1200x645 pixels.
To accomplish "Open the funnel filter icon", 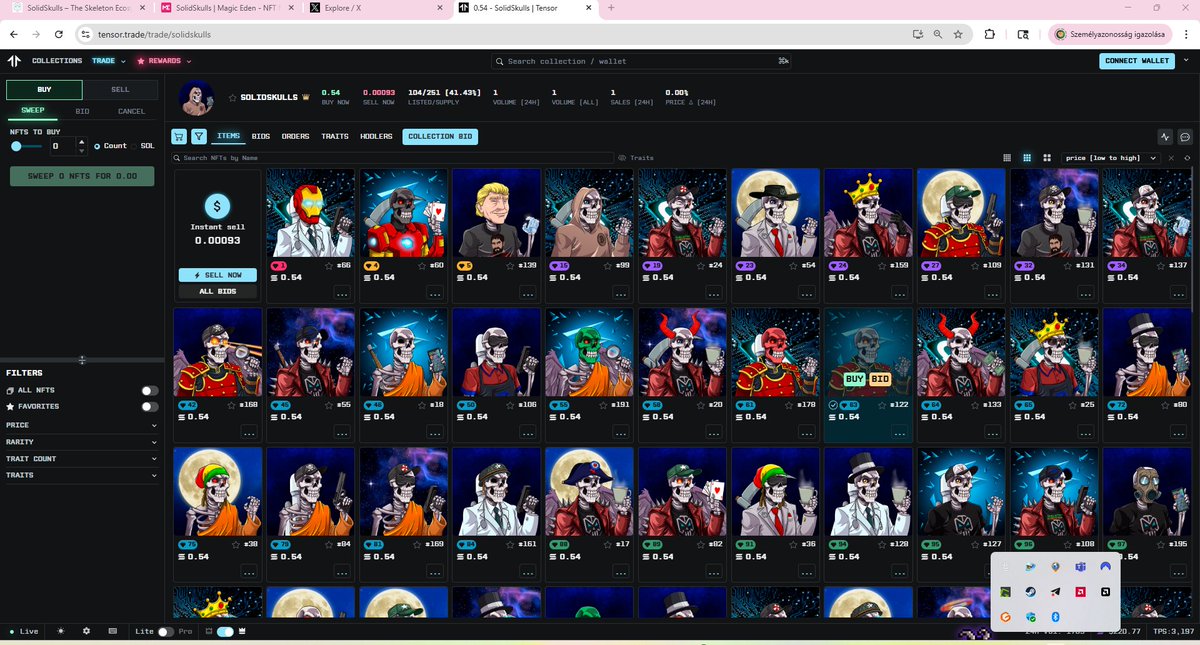I will pos(199,137).
